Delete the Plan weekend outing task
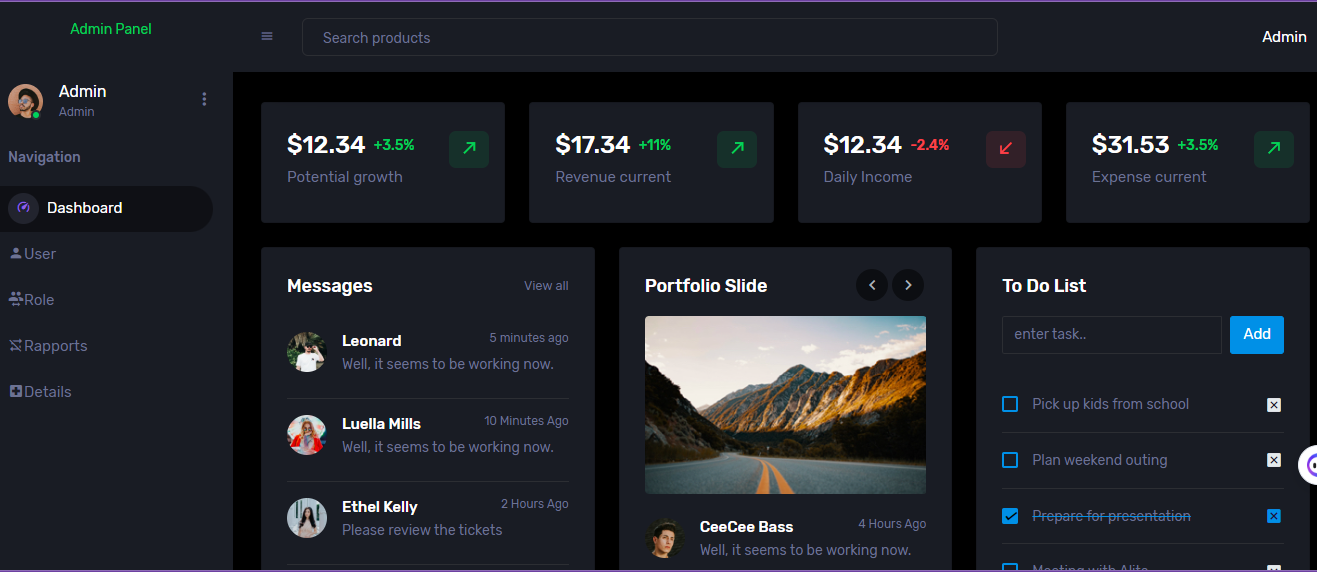Image resolution: width=1317 pixels, height=572 pixels. [1274, 460]
